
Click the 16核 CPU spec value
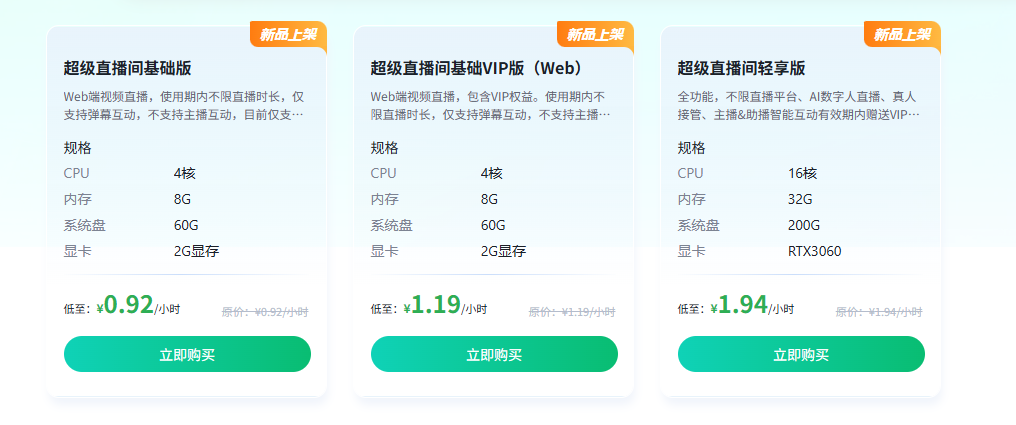click(802, 172)
